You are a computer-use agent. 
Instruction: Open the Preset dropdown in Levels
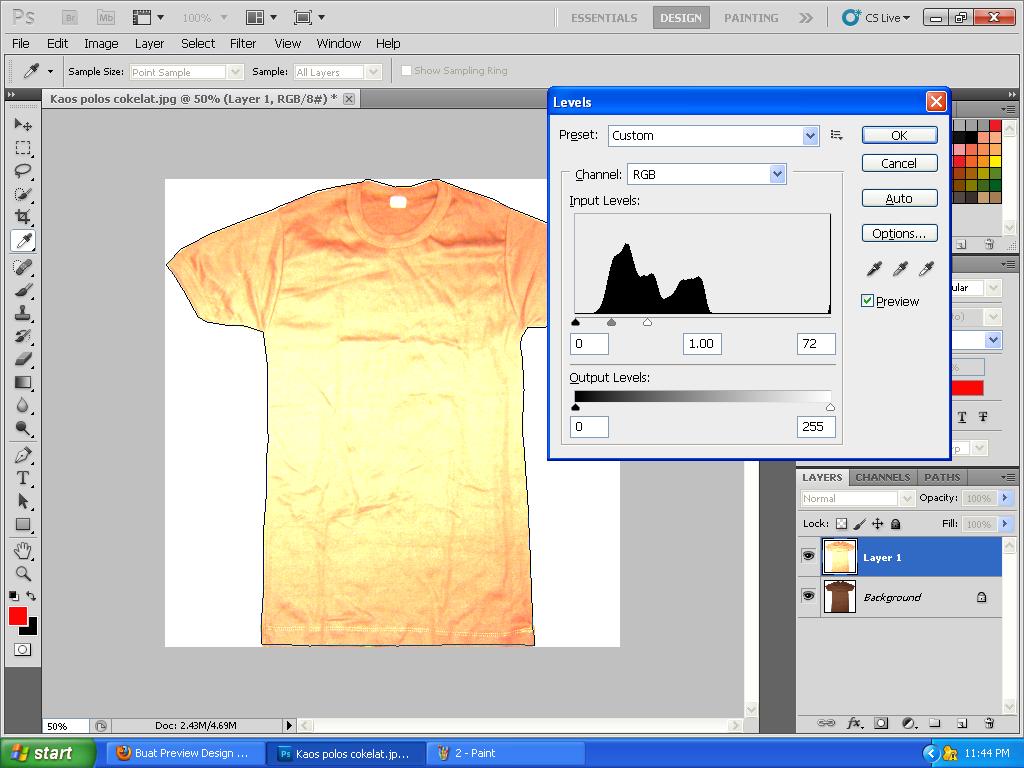(810, 135)
